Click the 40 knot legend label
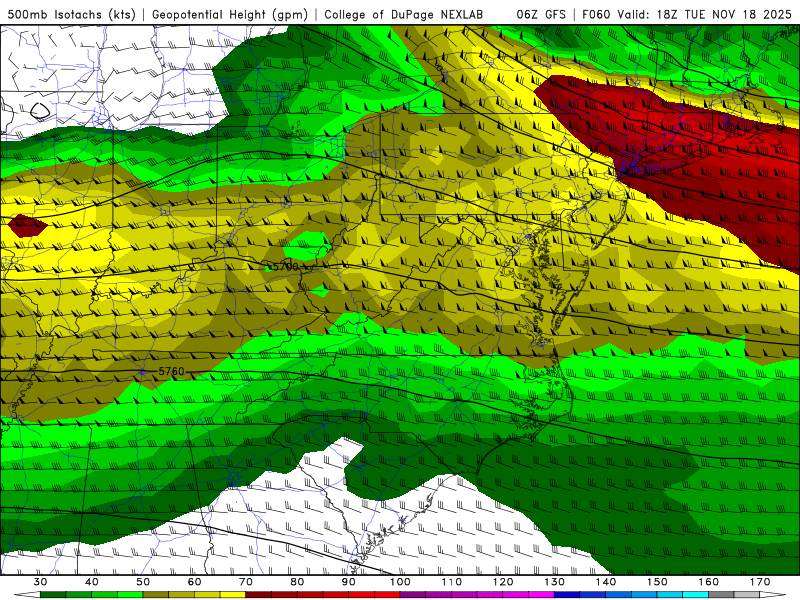This screenshot has height=600, width=800. [92, 582]
